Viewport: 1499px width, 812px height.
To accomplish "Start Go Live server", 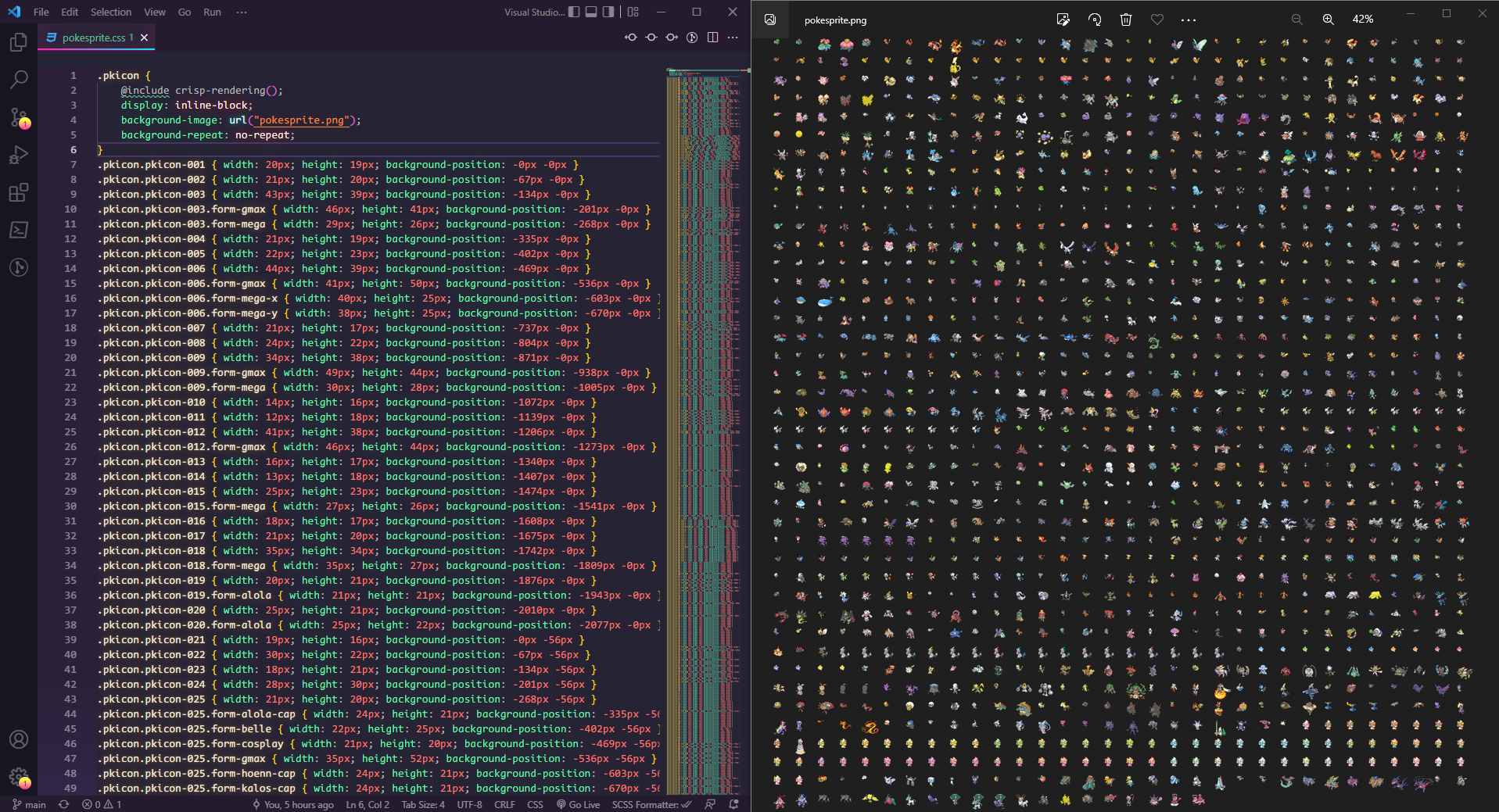I will 578,804.
